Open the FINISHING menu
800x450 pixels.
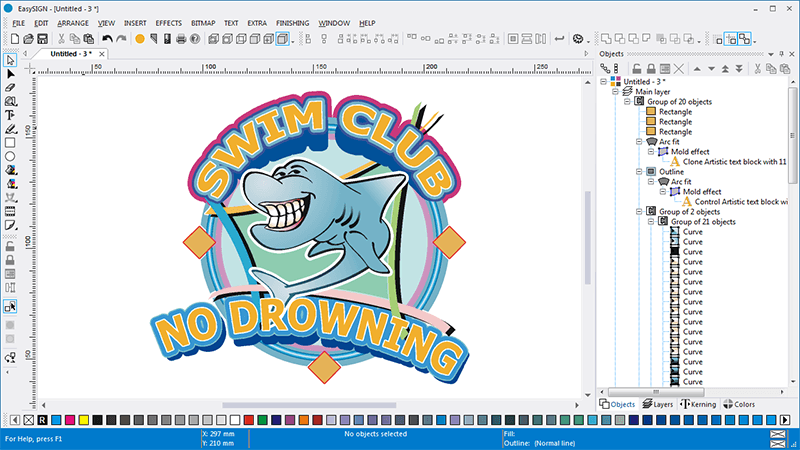(x=290, y=22)
